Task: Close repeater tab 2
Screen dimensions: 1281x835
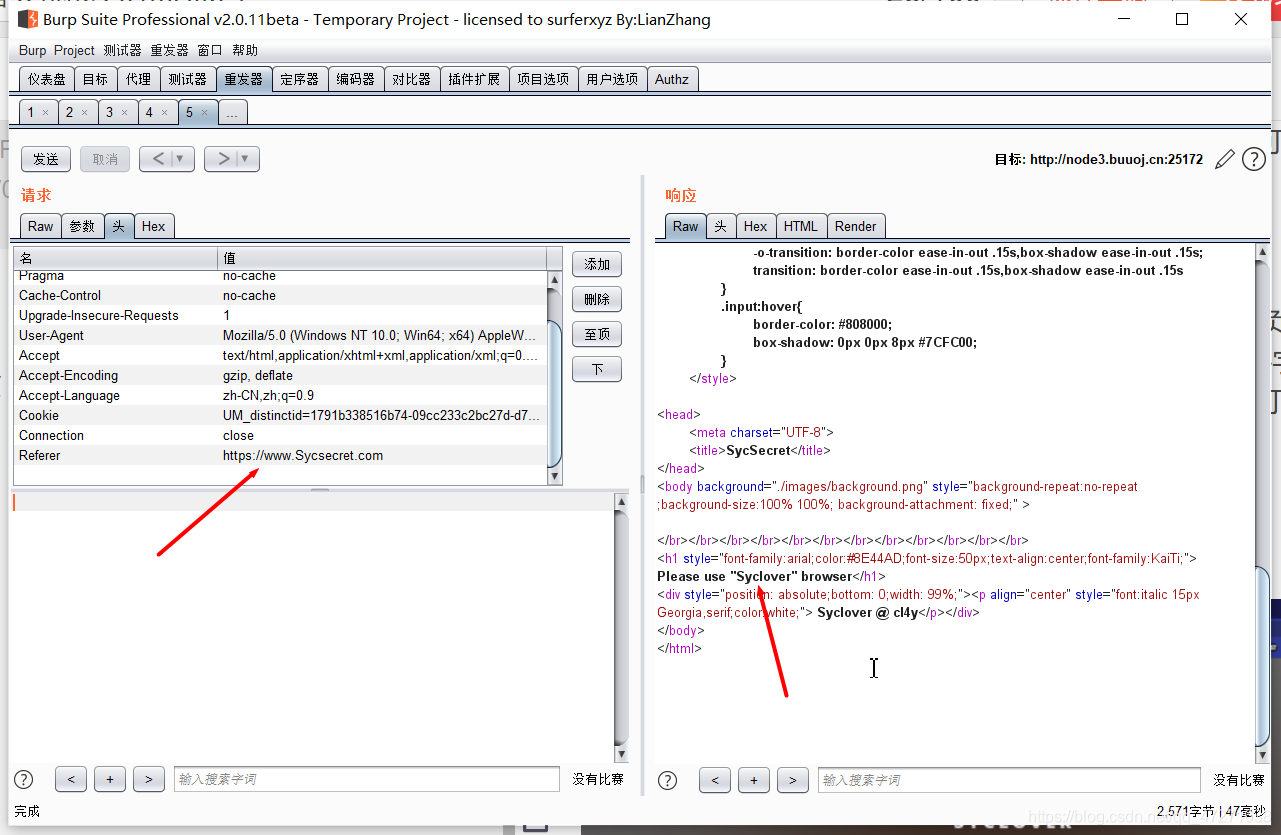Action: coord(85,113)
